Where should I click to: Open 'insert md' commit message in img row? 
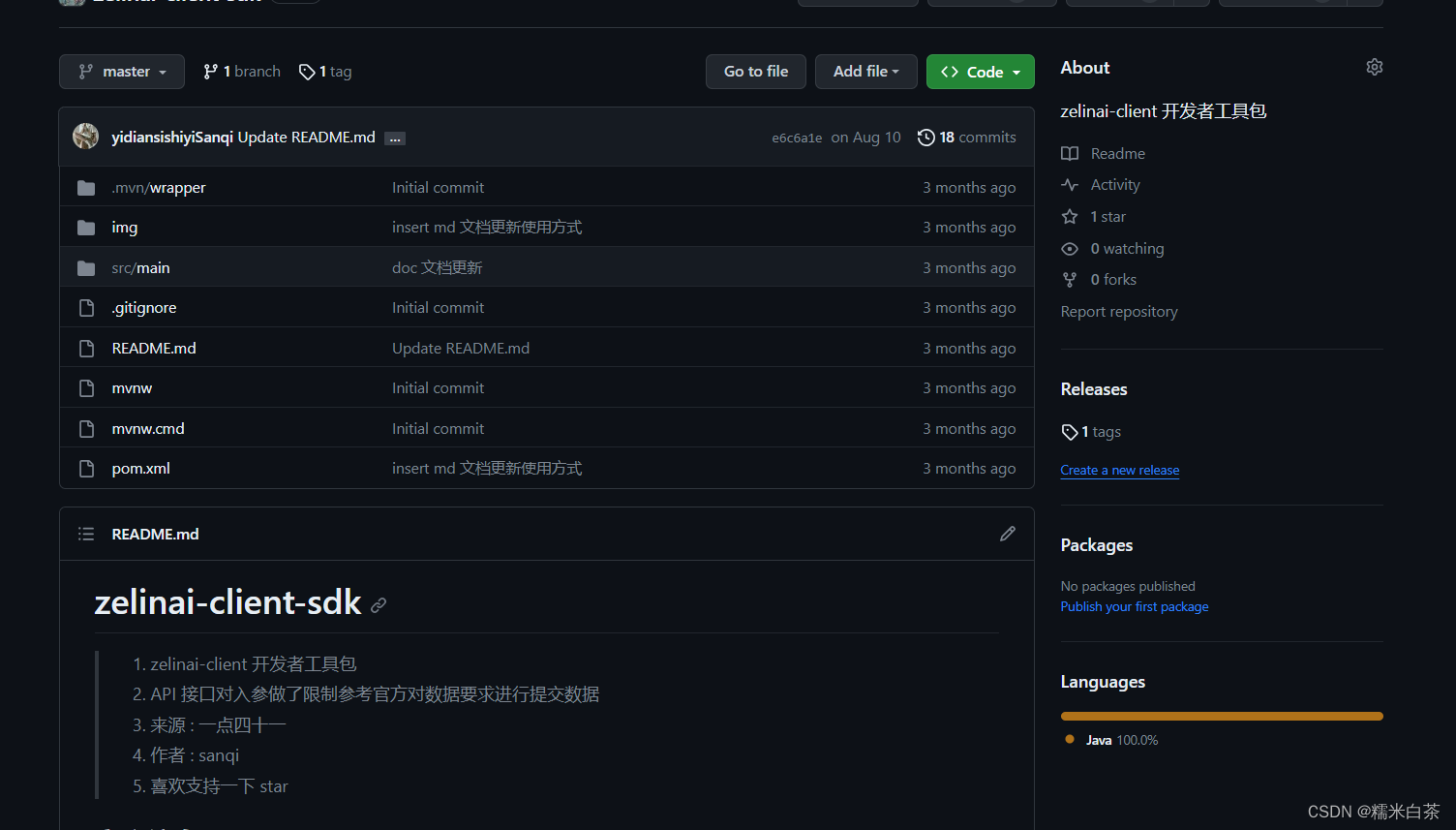coord(487,228)
